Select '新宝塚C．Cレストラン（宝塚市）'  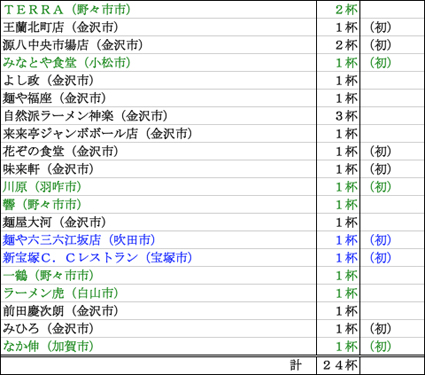(98, 258)
